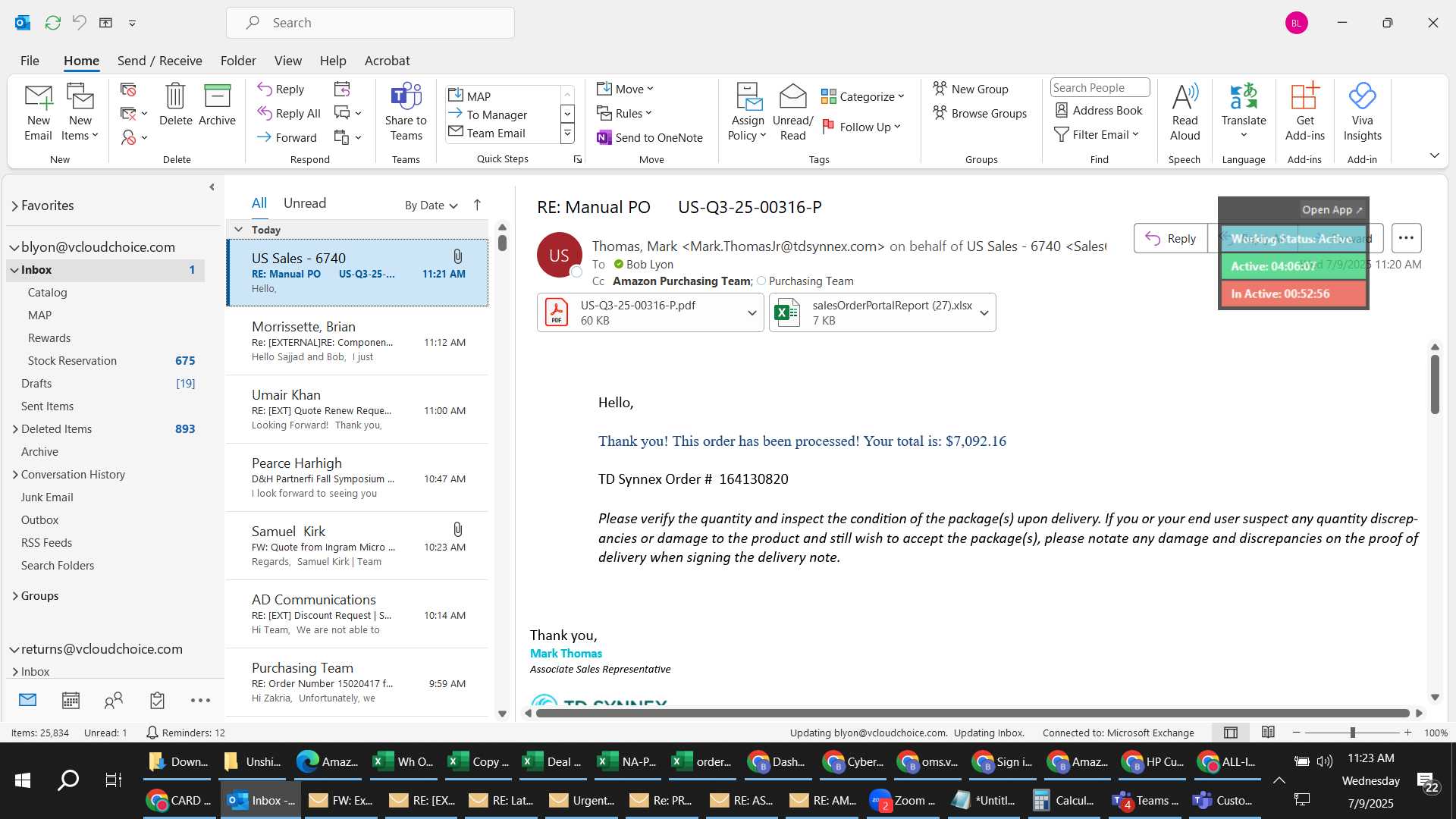Viewport: 1456px width, 819px height.
Task: Forward the selected email
Action: [287, 137]
